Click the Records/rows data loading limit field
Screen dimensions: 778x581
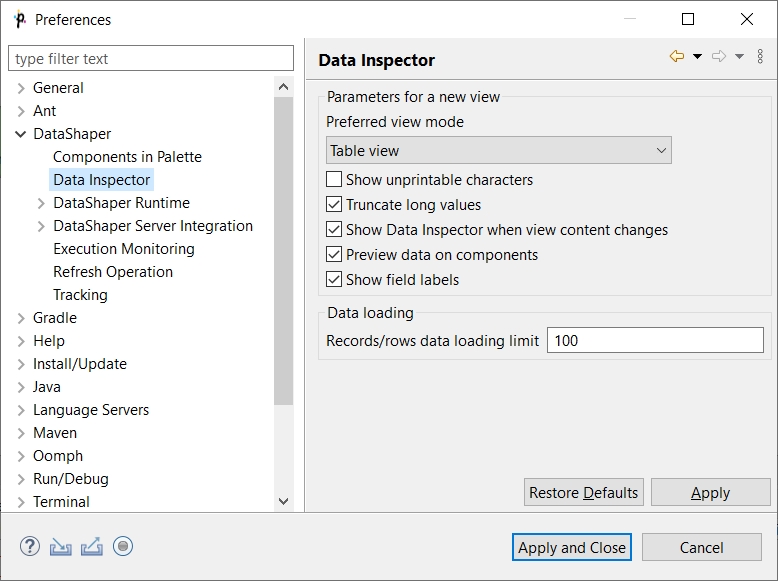point(655,340)
